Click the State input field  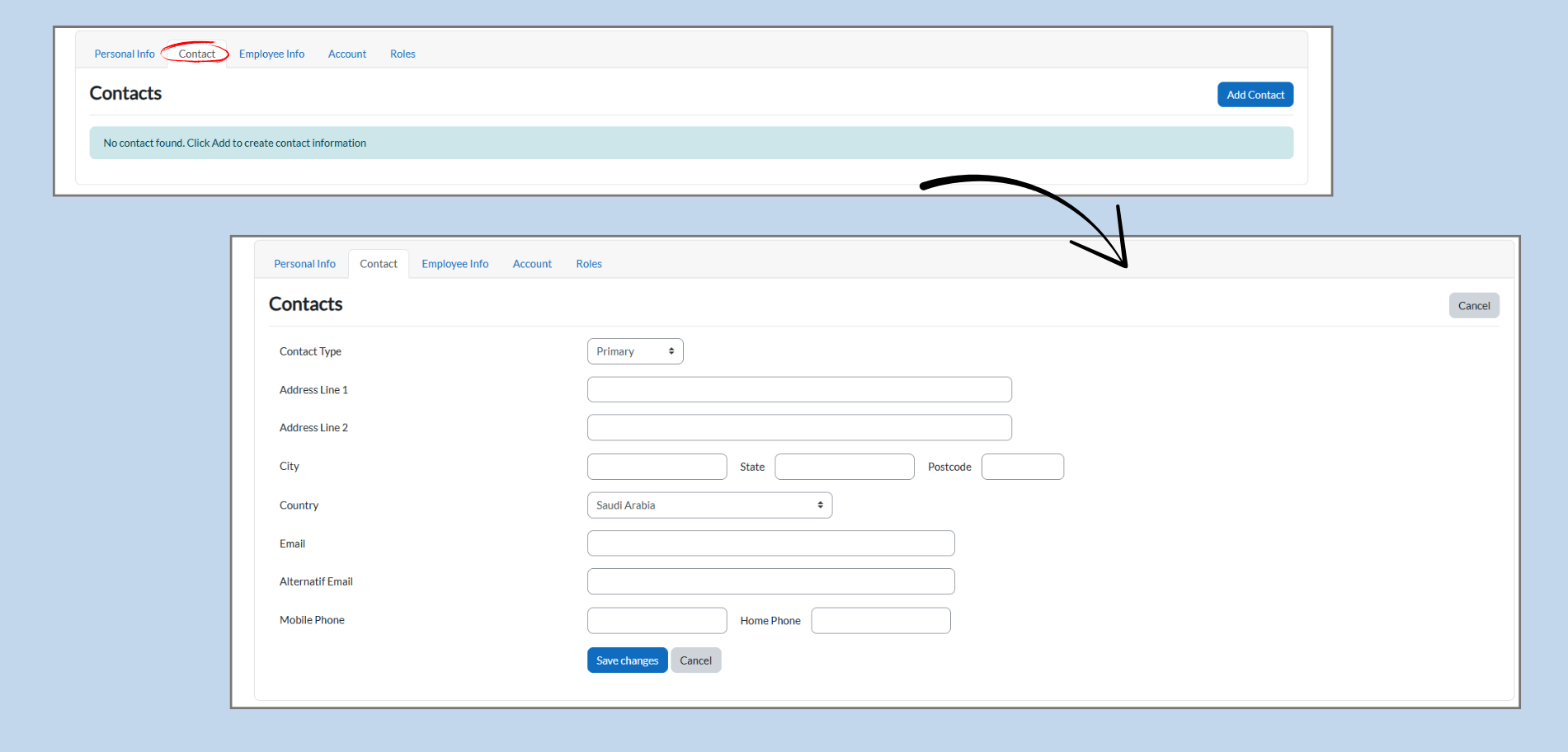click(844, 467)
